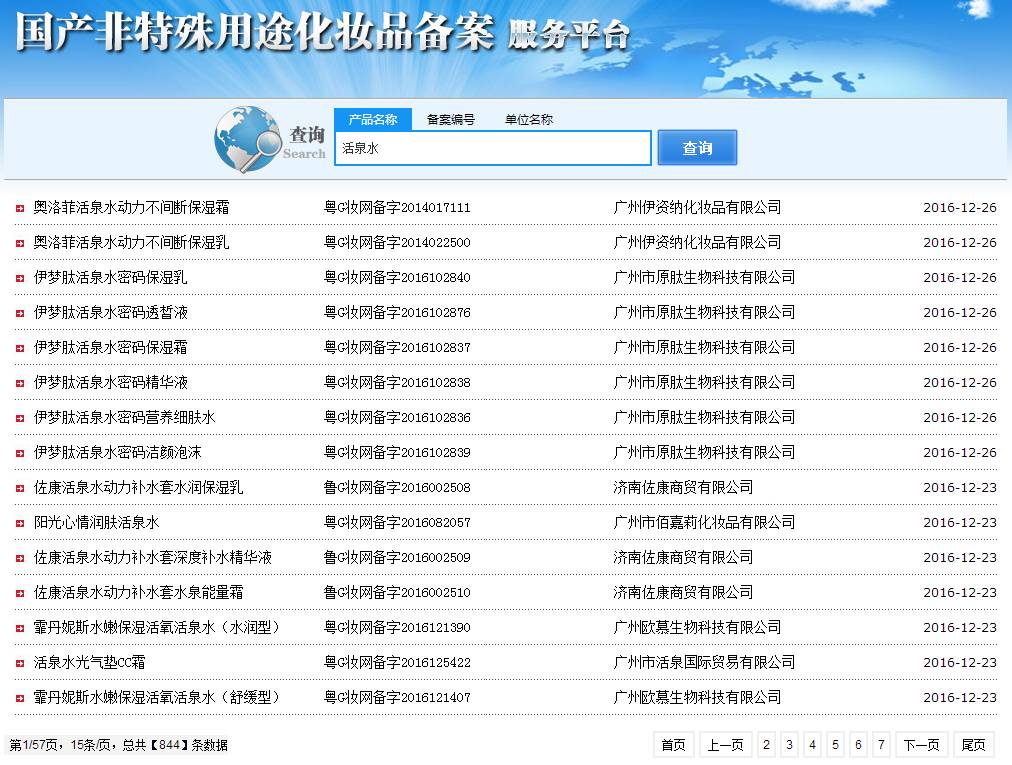Click red arrow icon beside 佐康活泉水动力补水套水泉能量霜
Viewport: 1012px width, 765px height.
tap(20, 593)
